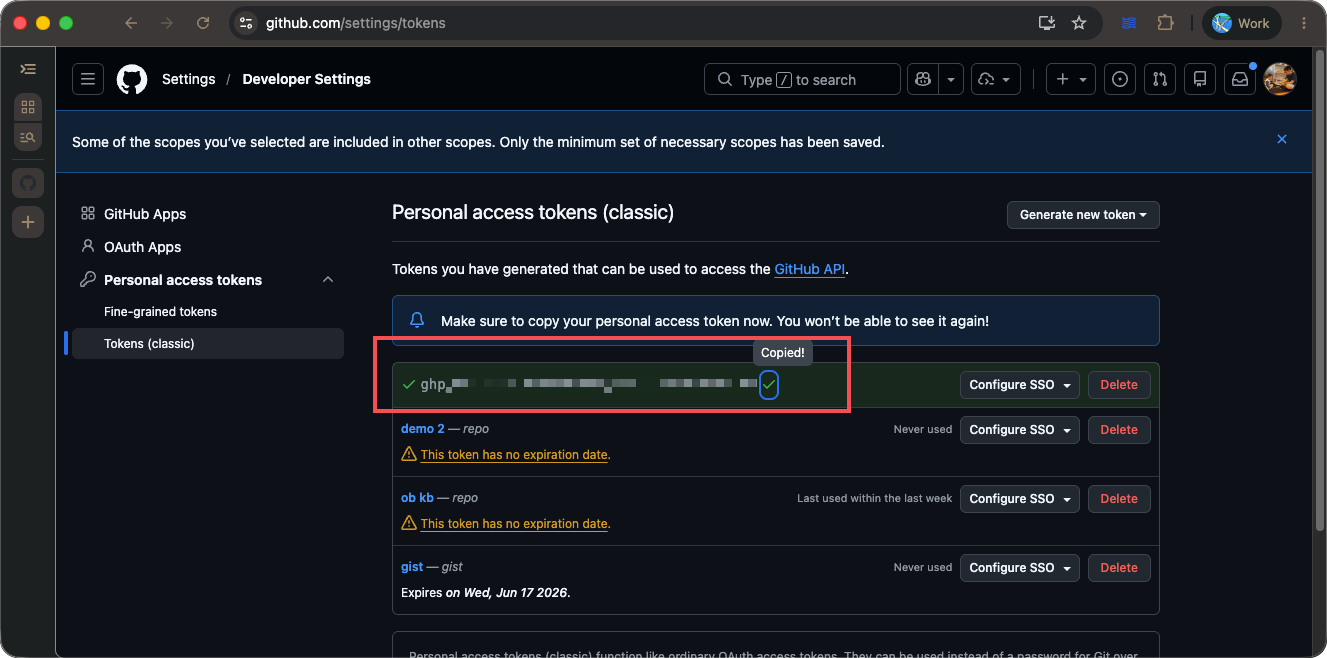Open the Repositories icon in header
This screenshot has width=1327, height=658.
pyautogui.click(x=1200, y=79)
